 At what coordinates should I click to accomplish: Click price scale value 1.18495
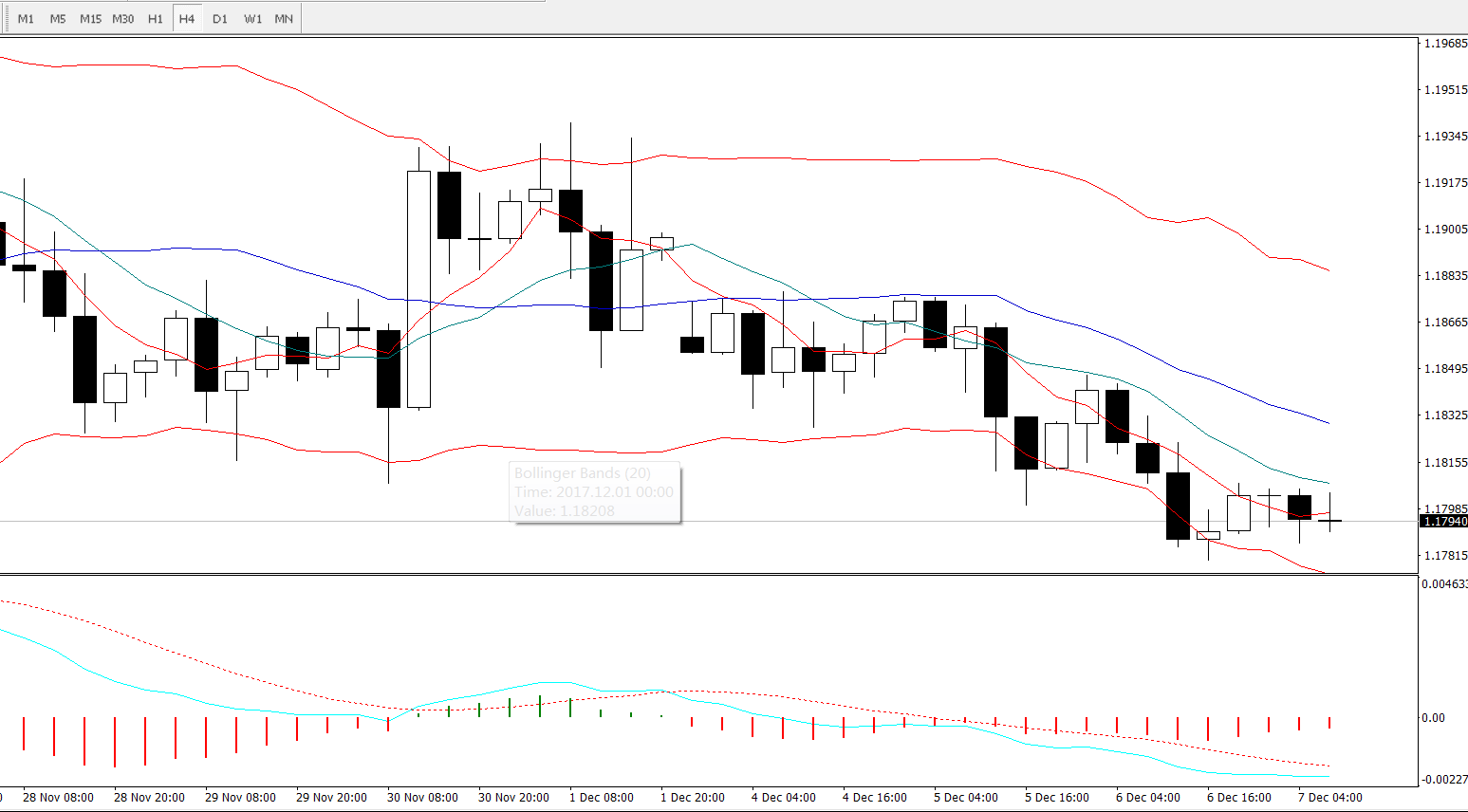click(x=1445, y=369)
